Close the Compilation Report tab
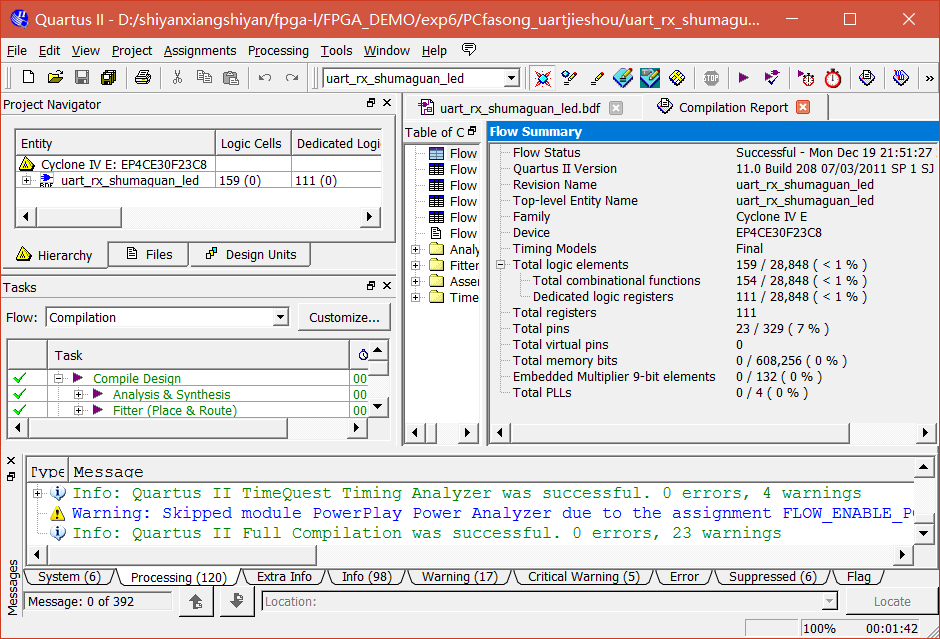Viewport: 940px width, 639px height. pos(803,107)
